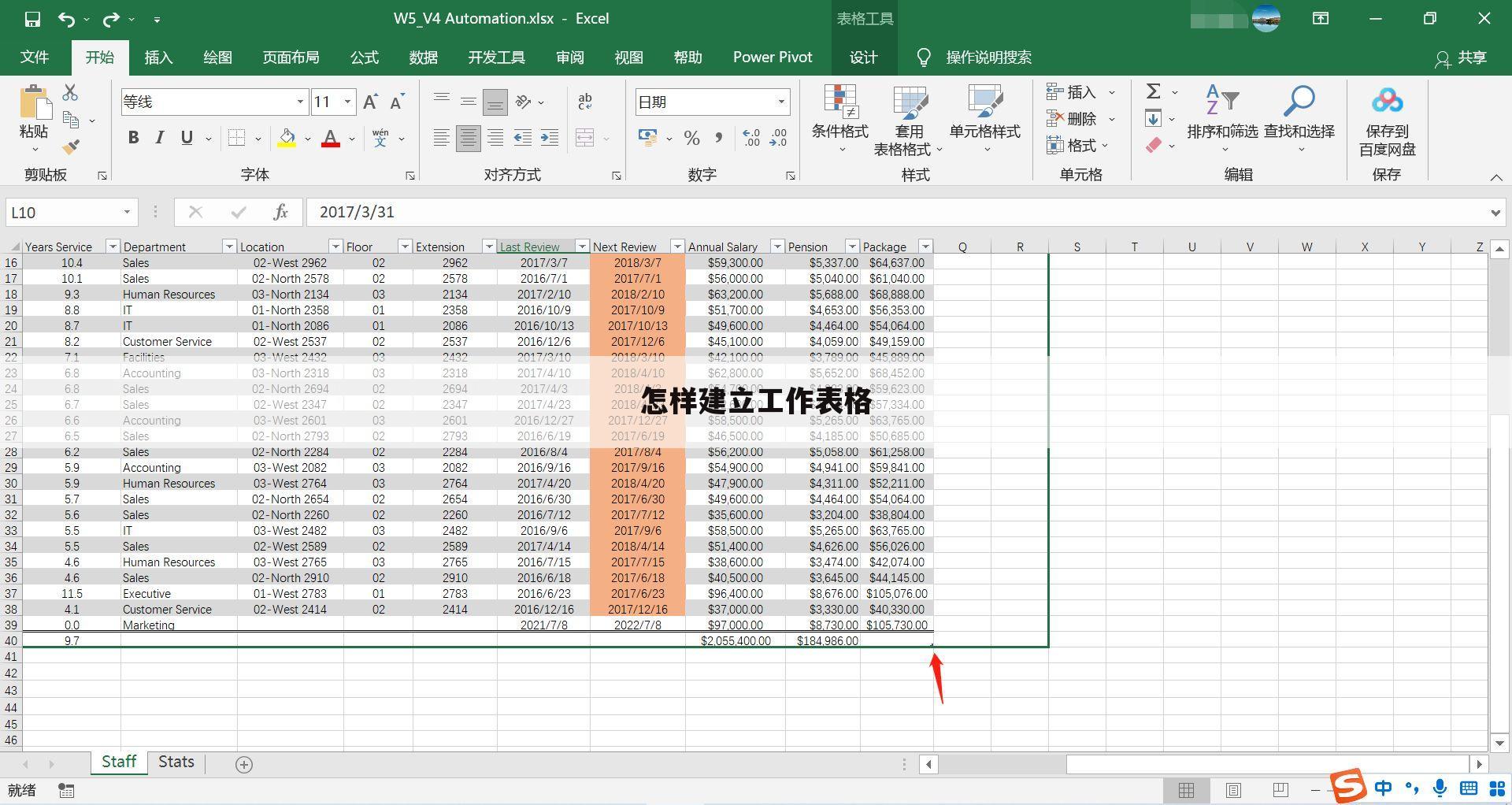Image resolution: width=1512 pixels, height=805 pixels.
Task: Toggle Bold formatting
Action: pyautogui.click(x=133, y=138)
